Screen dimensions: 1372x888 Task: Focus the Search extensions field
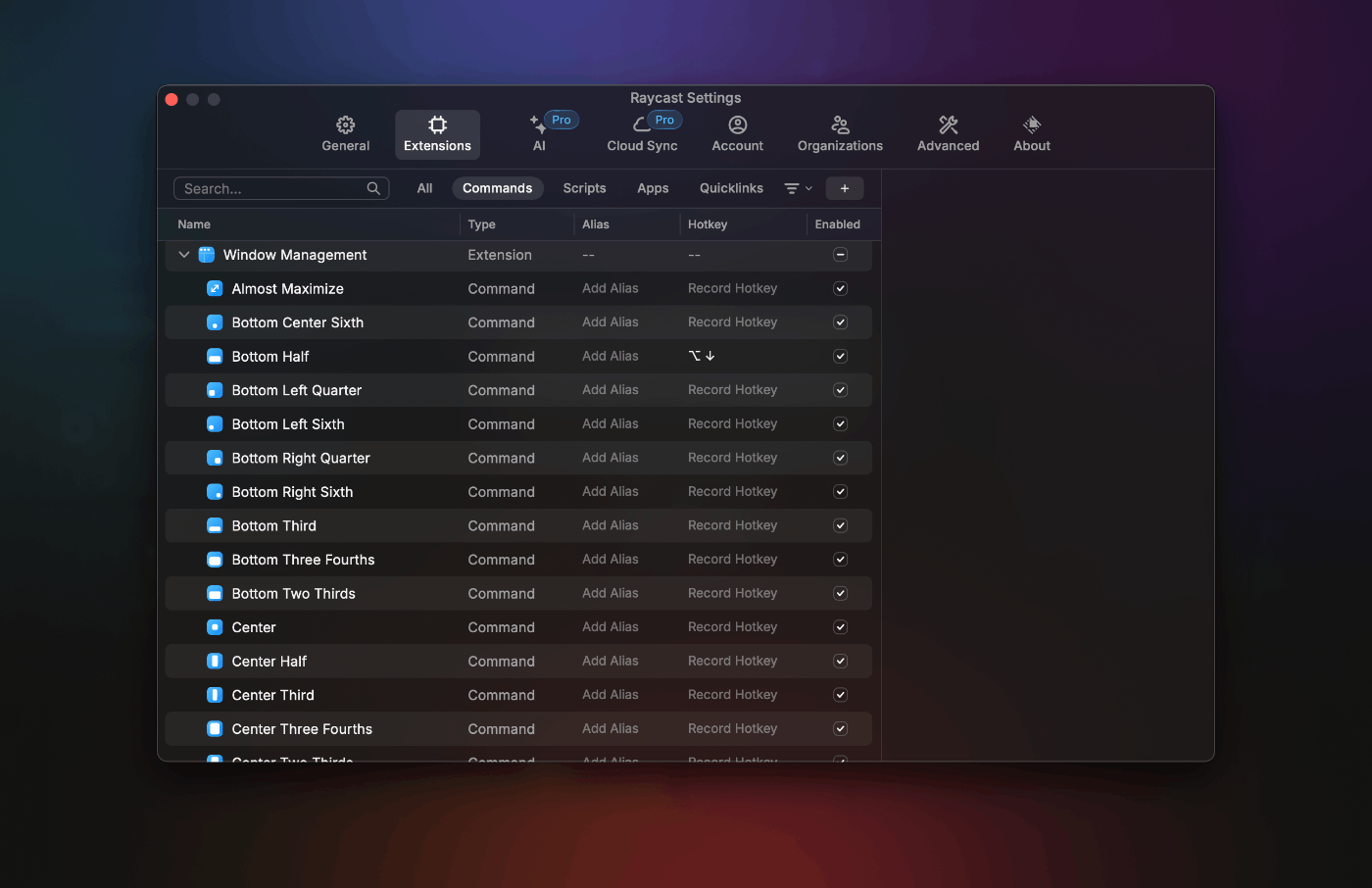(281, 188)
